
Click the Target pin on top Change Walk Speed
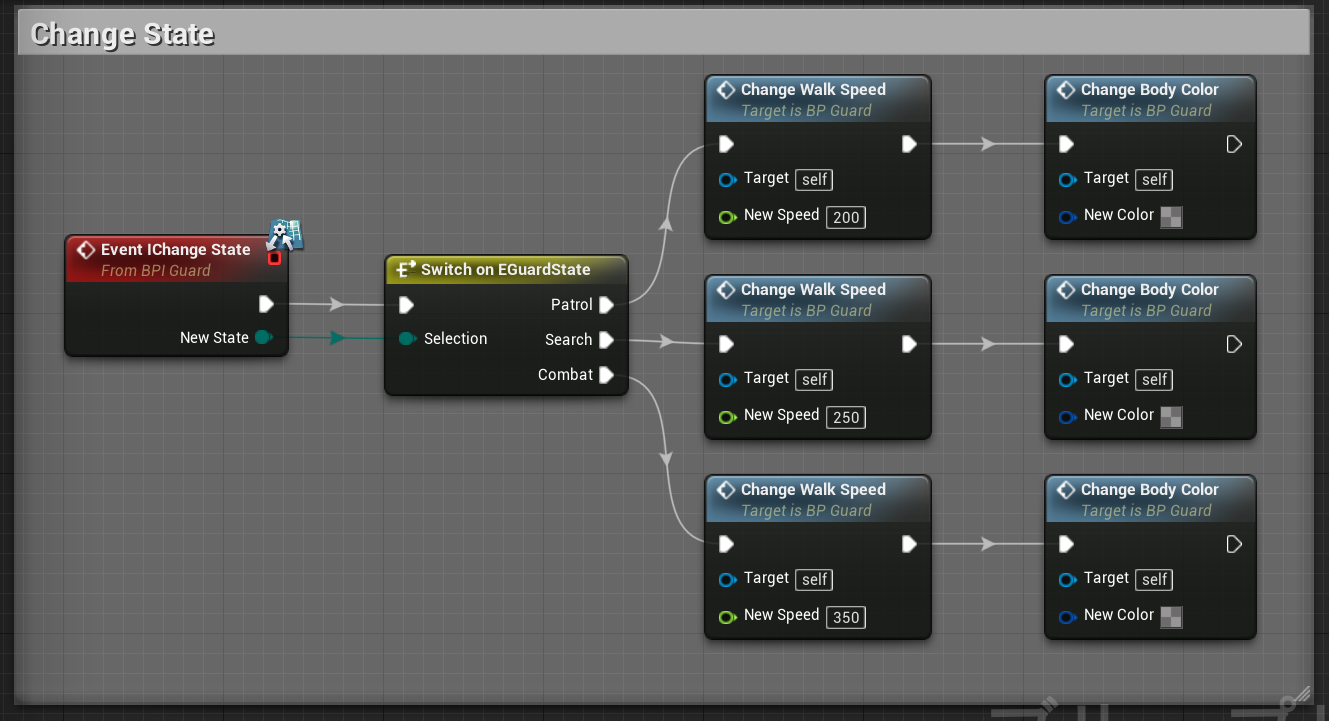[726, 179]
